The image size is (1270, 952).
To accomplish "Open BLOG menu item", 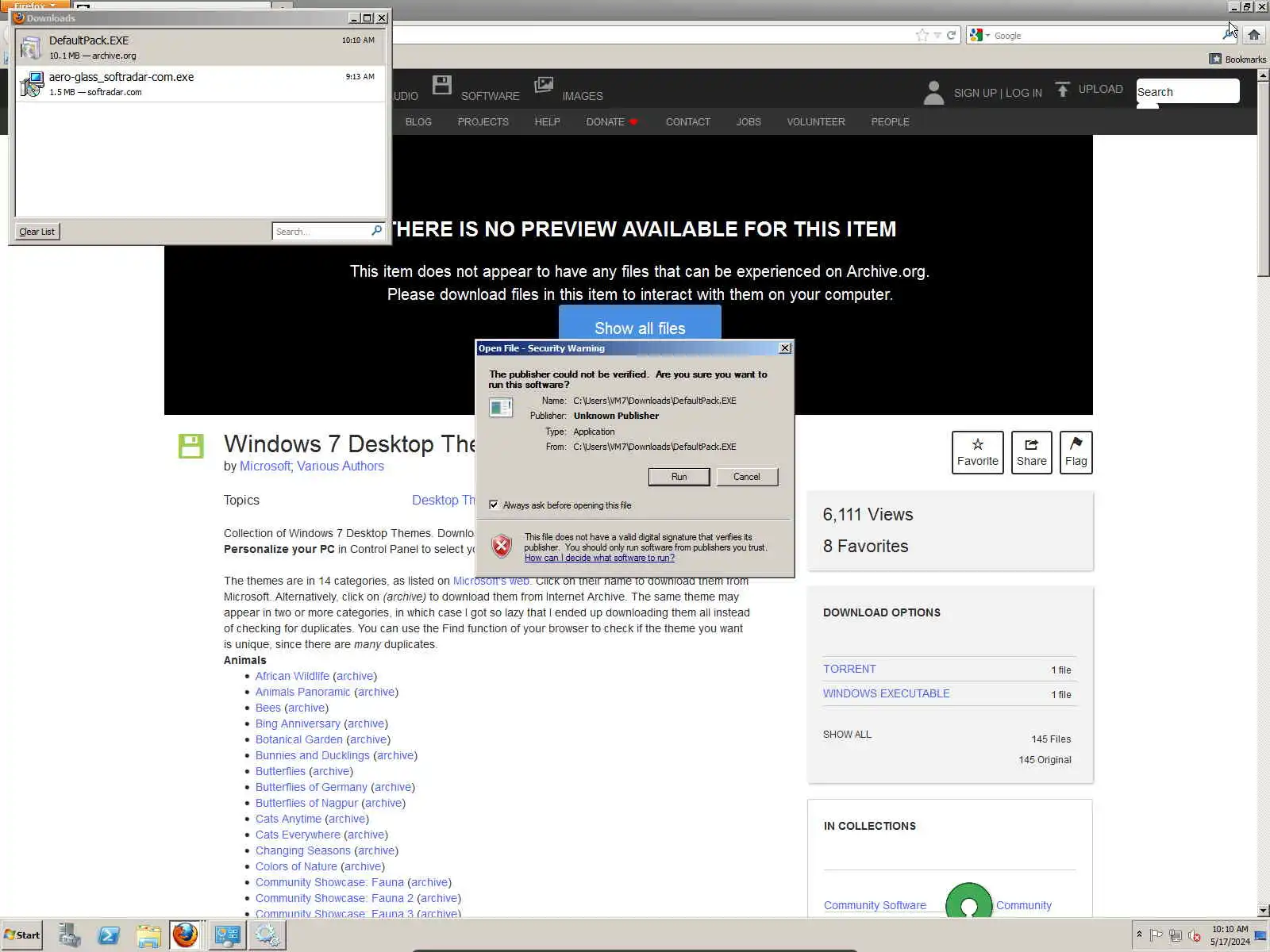I will [x=418, y=121].
